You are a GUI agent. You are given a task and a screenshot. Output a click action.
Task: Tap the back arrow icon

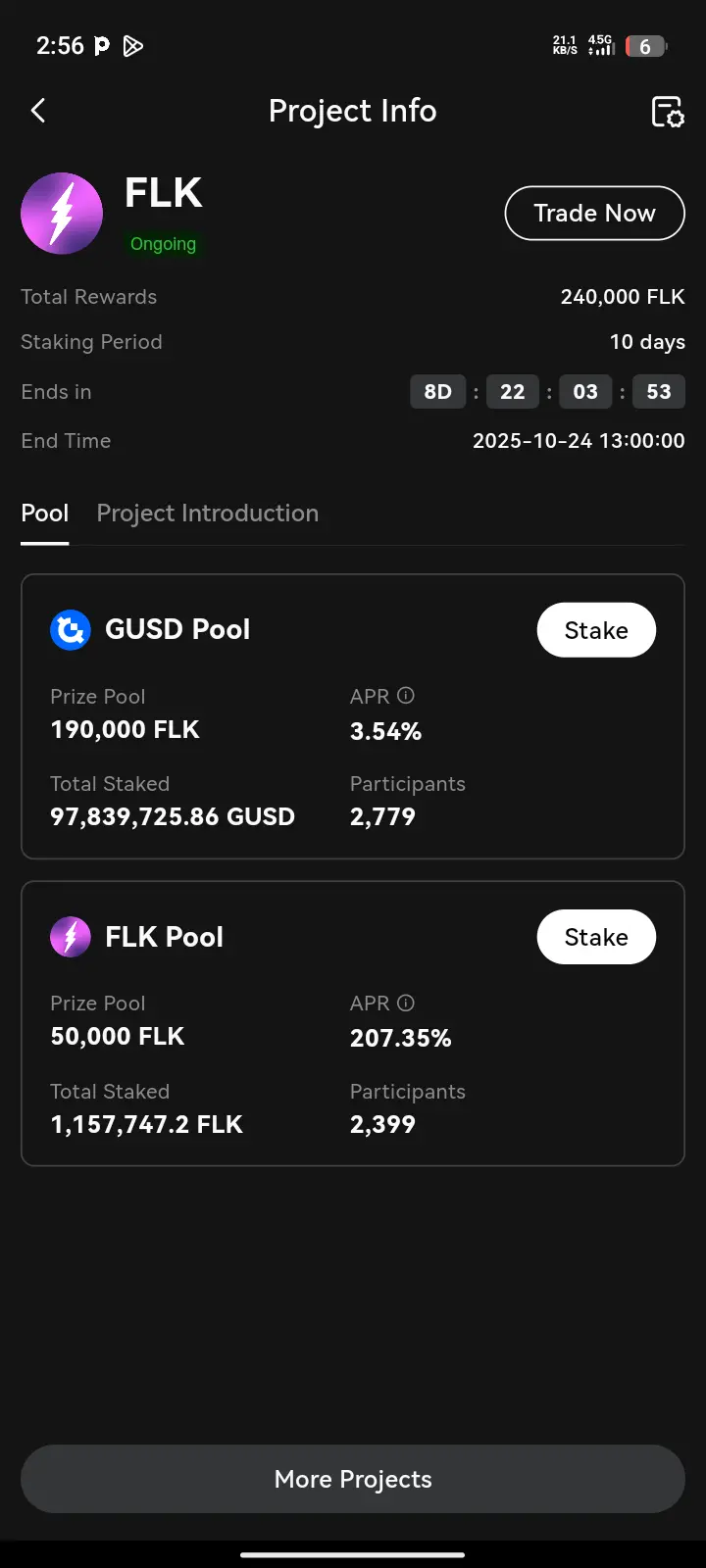click(x=38, y=111)
